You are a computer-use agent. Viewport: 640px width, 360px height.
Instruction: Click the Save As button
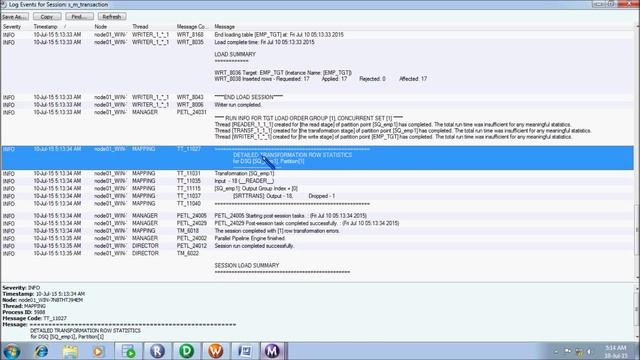click(14, 17)
